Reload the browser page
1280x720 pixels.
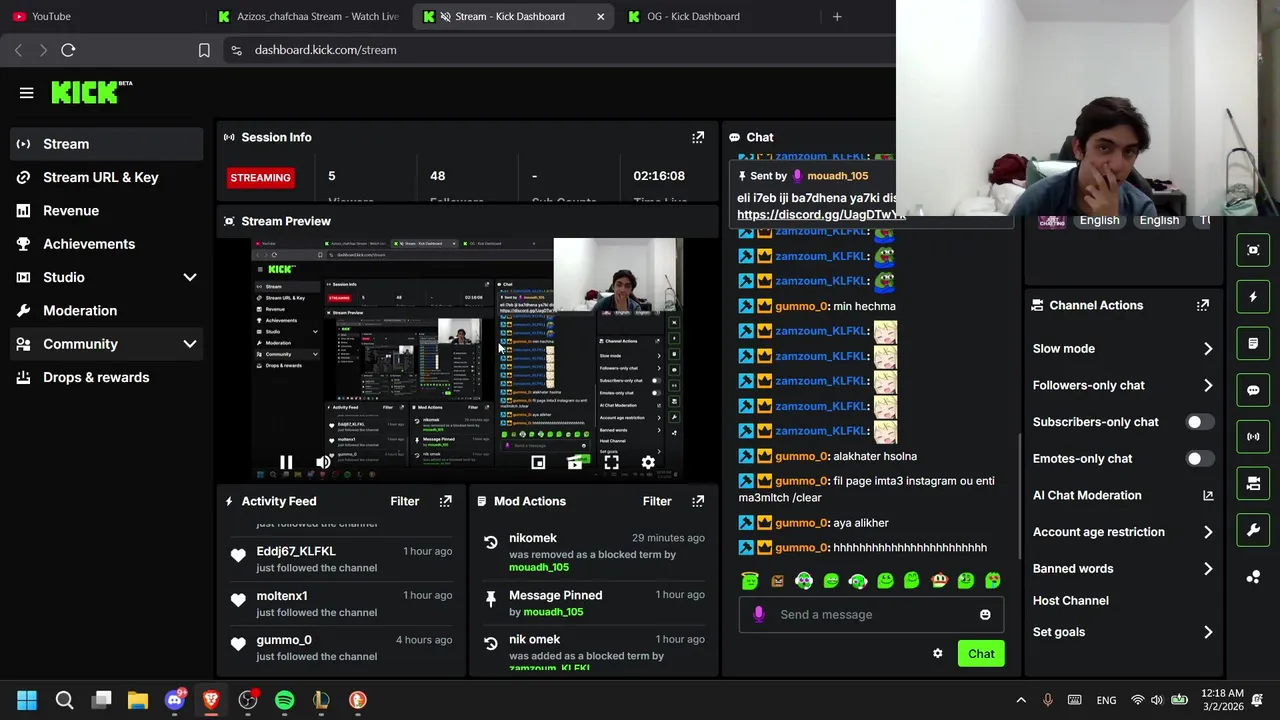tap(68, 50)
